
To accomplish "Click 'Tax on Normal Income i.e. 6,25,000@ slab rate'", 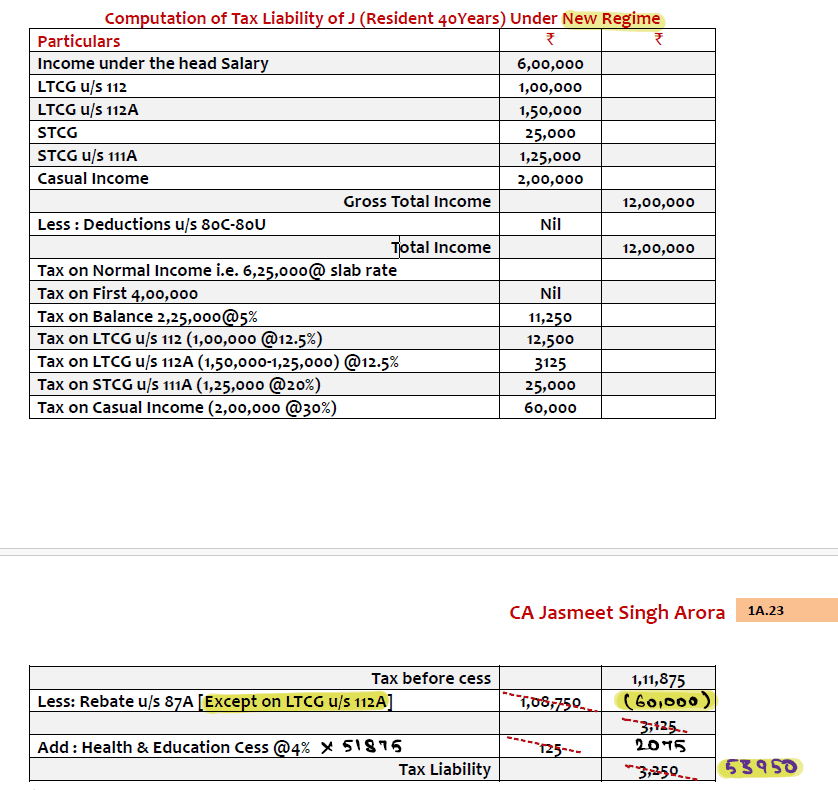I will coord(217,270).
